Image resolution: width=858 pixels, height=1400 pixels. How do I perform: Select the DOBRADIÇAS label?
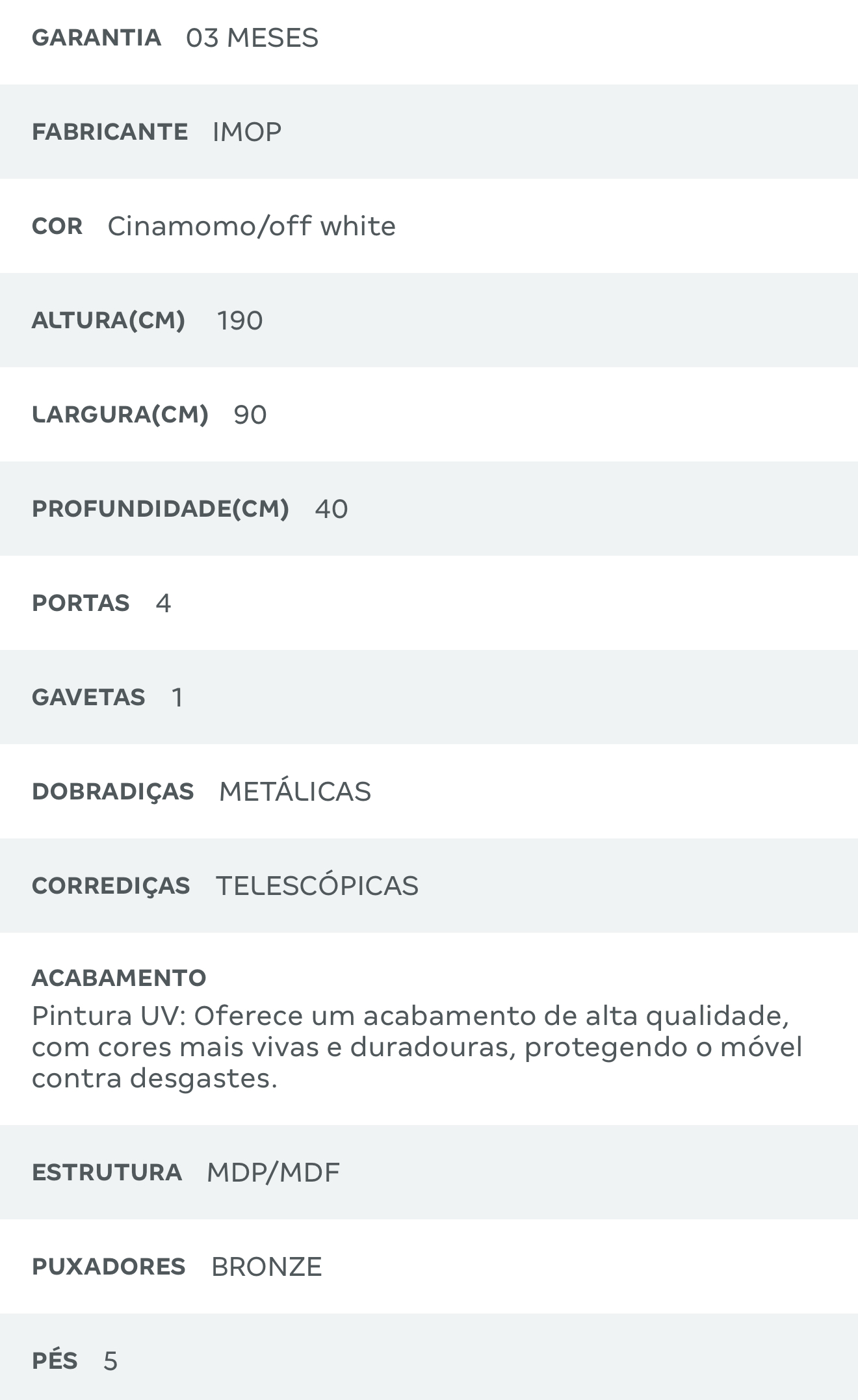(x=113, y=792)
